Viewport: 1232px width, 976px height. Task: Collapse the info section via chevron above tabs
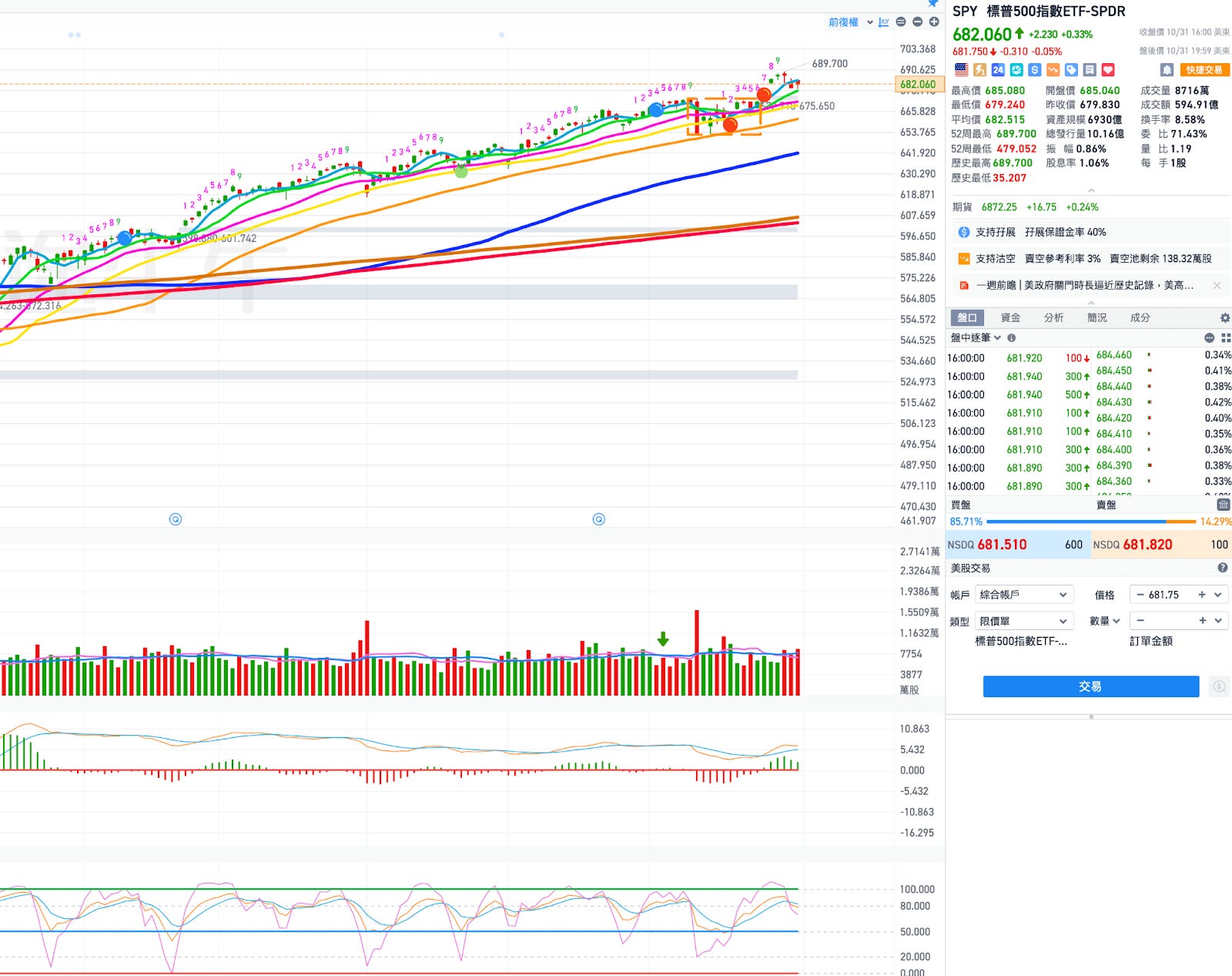pos(1091,303)
